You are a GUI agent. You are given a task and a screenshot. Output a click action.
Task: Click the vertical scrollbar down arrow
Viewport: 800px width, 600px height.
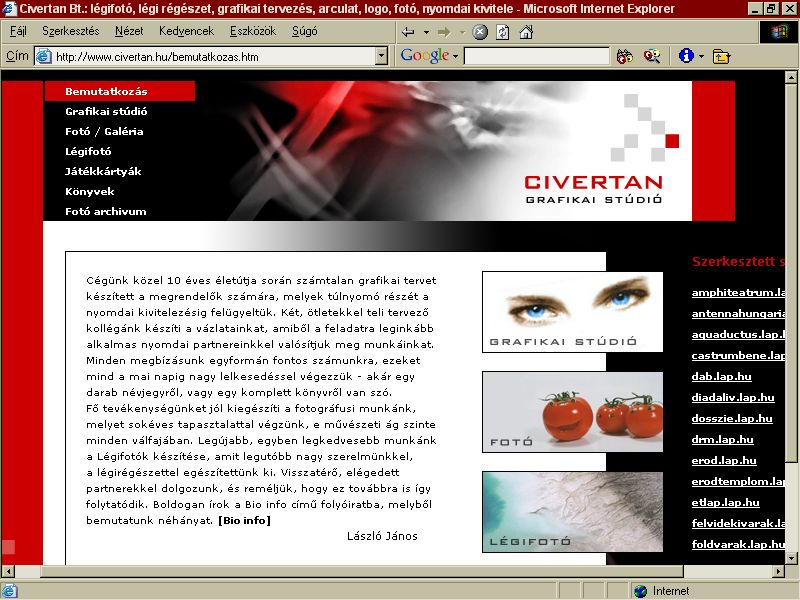coord(791,558)
